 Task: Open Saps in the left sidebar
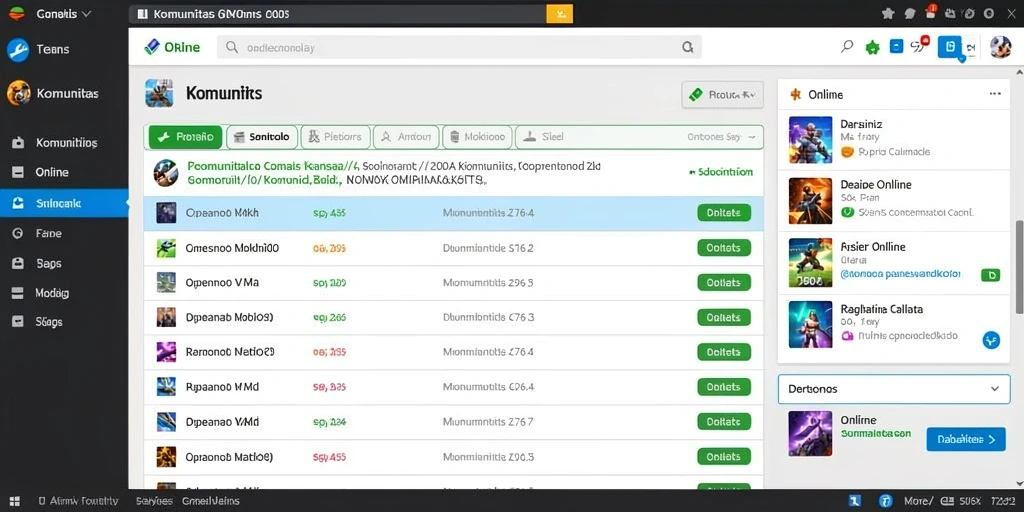pos(37,263)
